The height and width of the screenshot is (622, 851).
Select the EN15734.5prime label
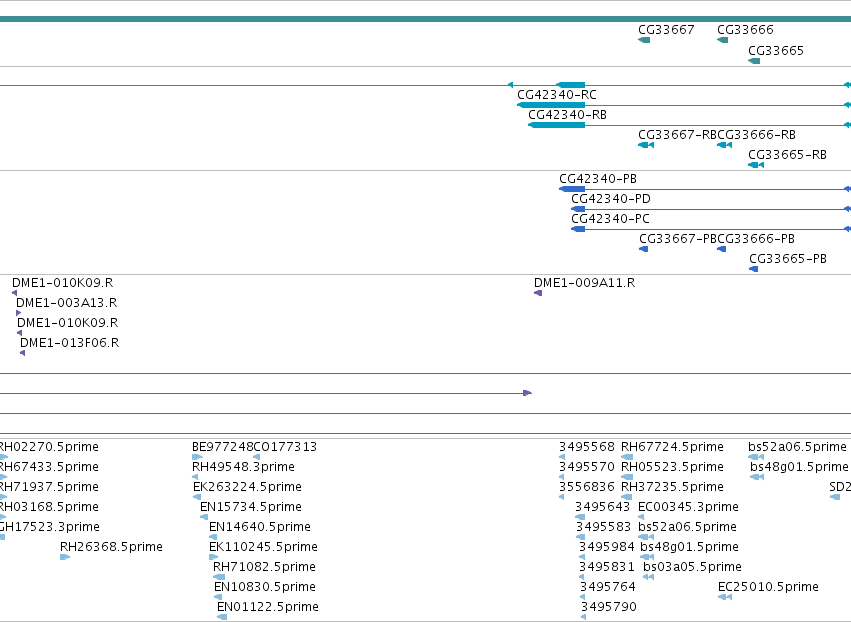[x=251, y=507]
